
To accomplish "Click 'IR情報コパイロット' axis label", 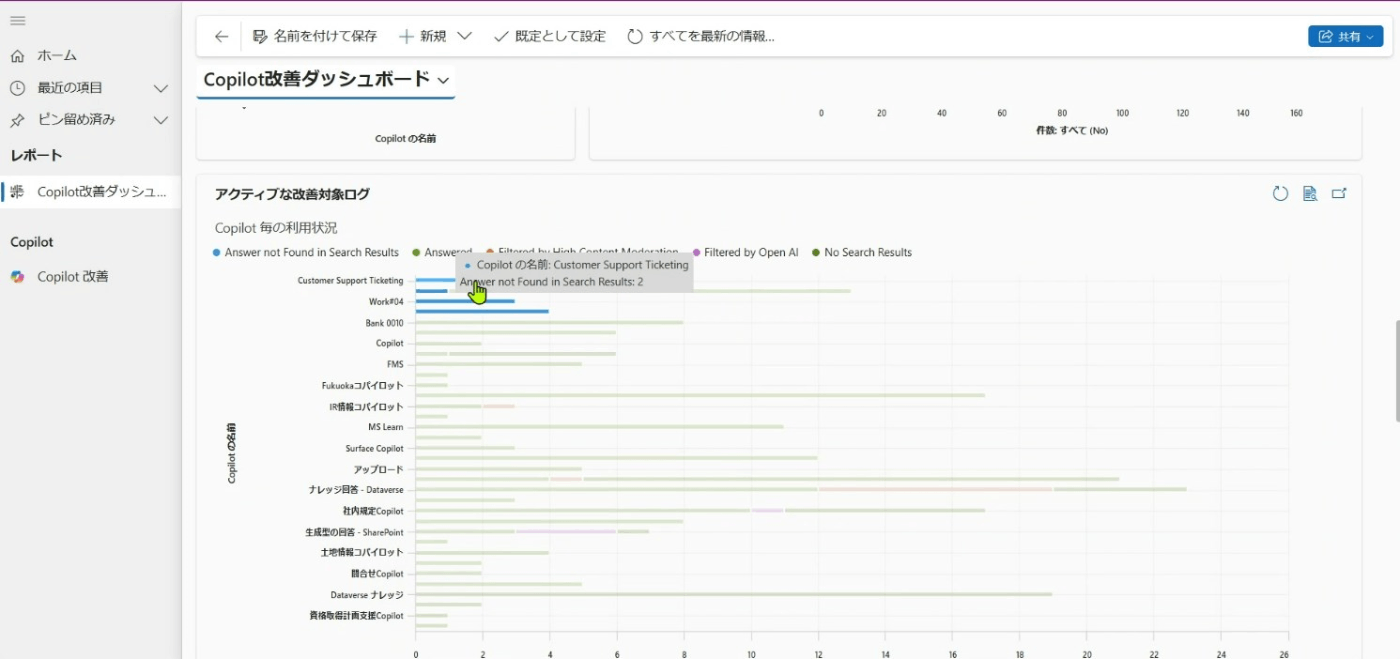I will pos(366,407).
